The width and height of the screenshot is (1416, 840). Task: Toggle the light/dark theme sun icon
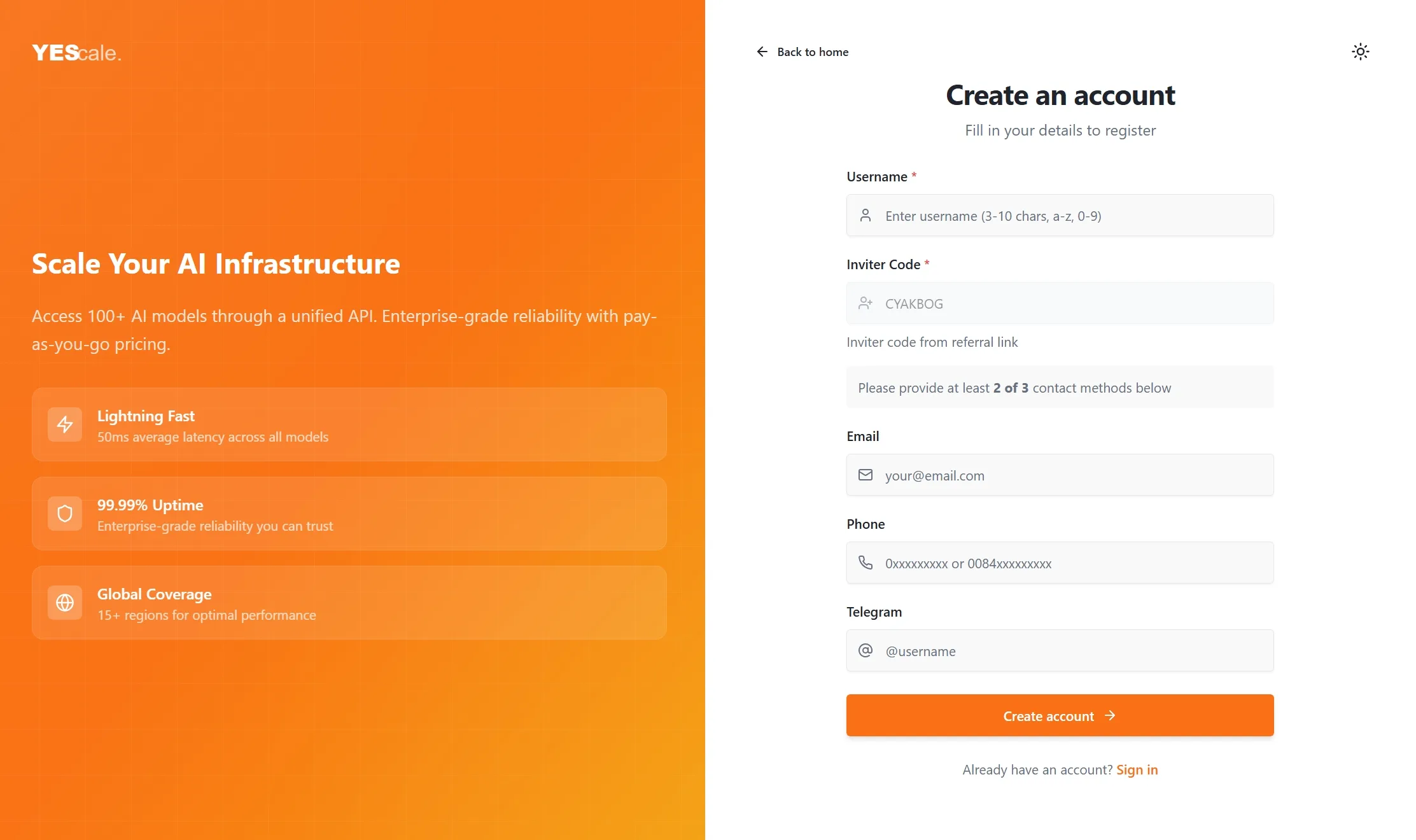tap(1360, 52)
